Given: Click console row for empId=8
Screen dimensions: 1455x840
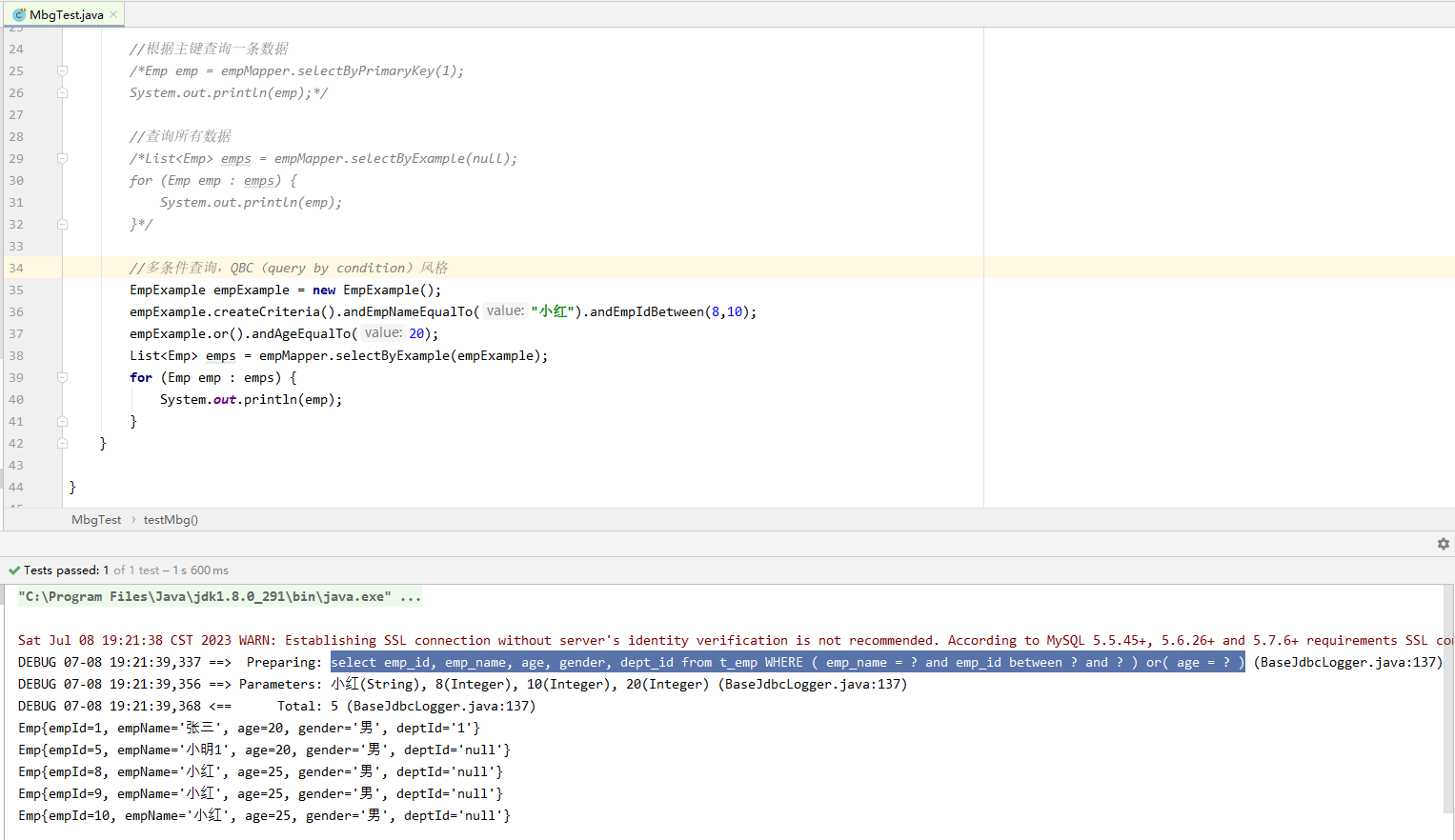Looking at the screenshot, I should pyautogui.click(x=260, y=771).
